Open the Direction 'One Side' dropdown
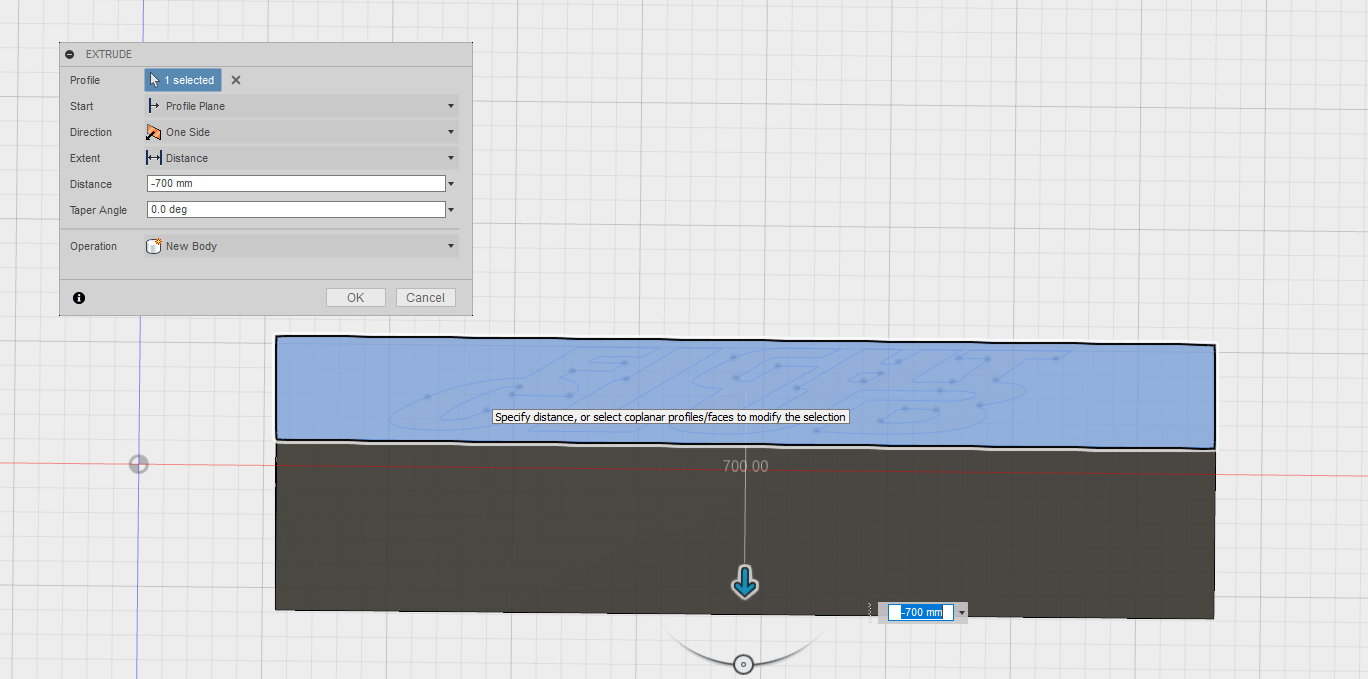1368x679 pixels. coord(301,132)
